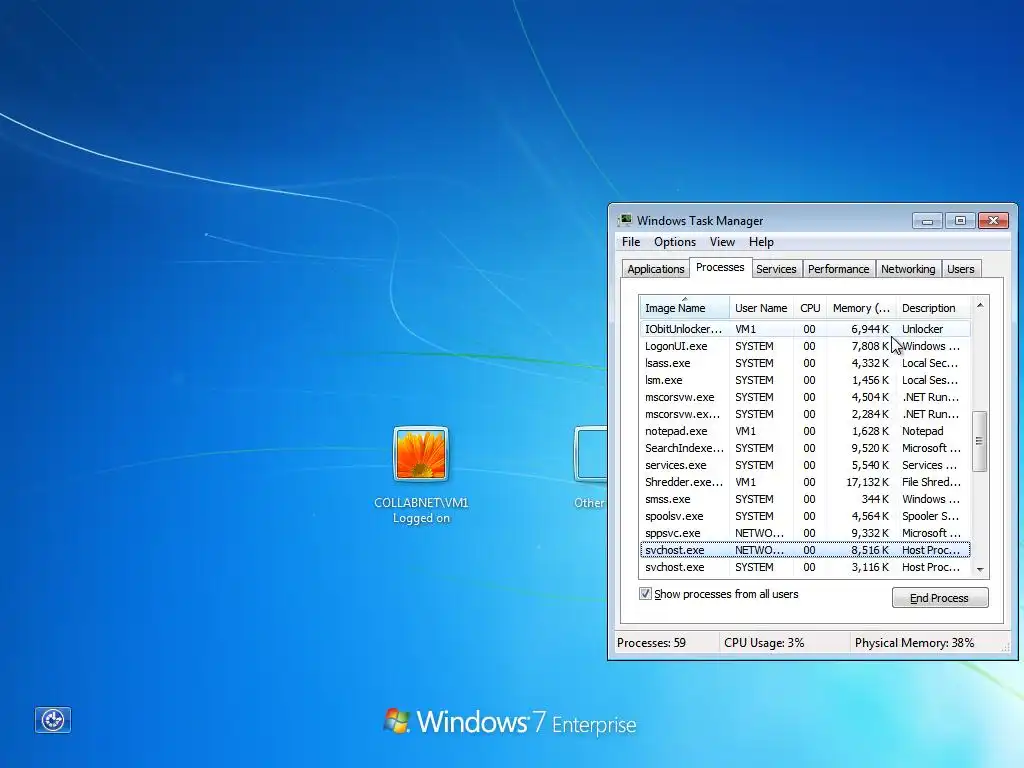Select the IObitUnlocker process row
1024x768 pixels.
pyautogui.click(x=805, y=328)
